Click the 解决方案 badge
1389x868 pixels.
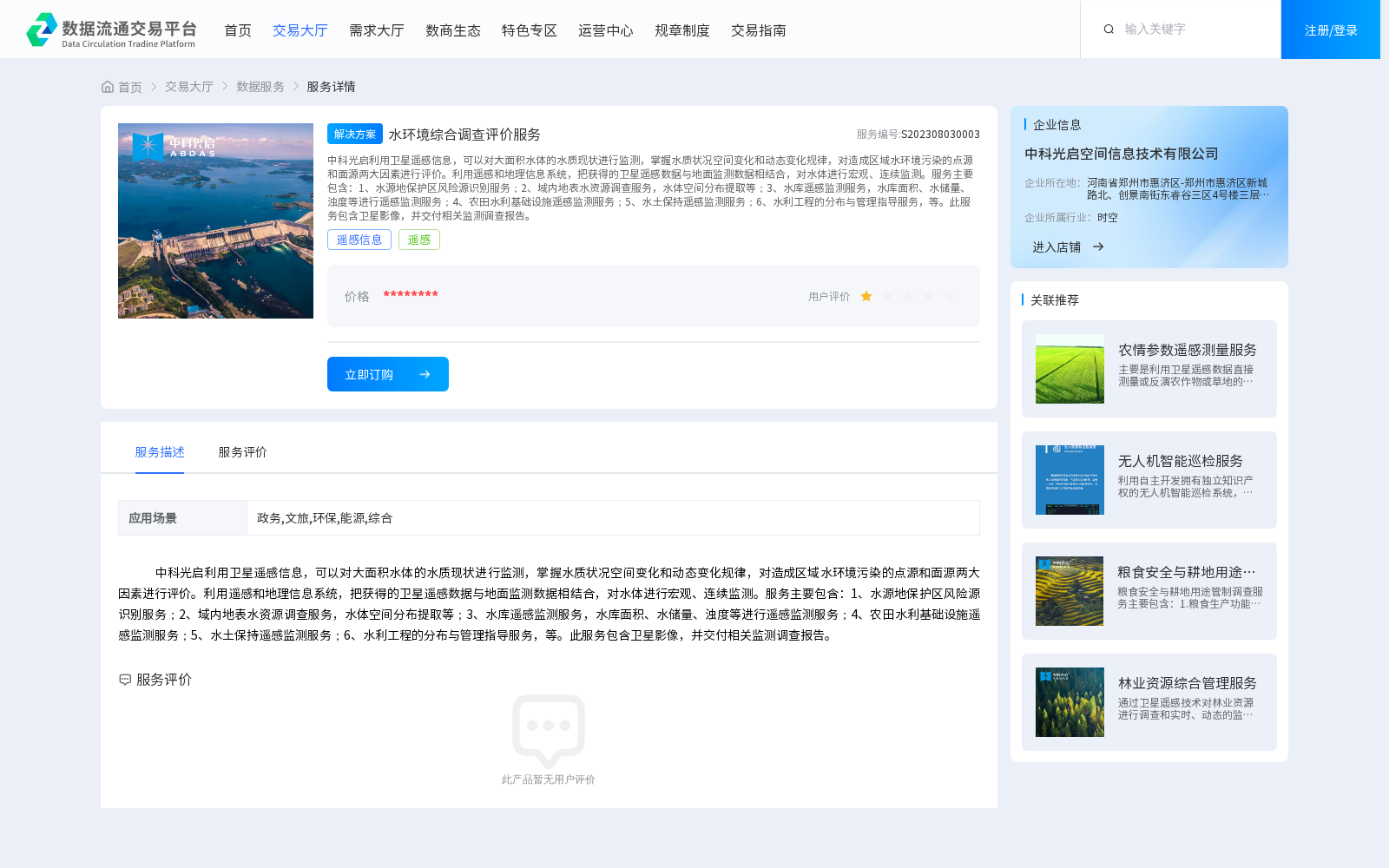click(355, 134)
